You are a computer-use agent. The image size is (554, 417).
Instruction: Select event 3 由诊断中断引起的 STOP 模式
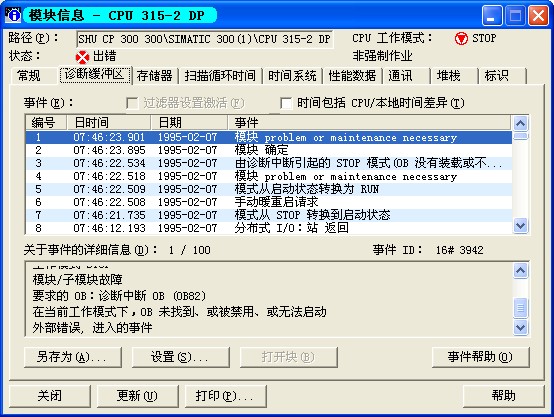(269, 163)
